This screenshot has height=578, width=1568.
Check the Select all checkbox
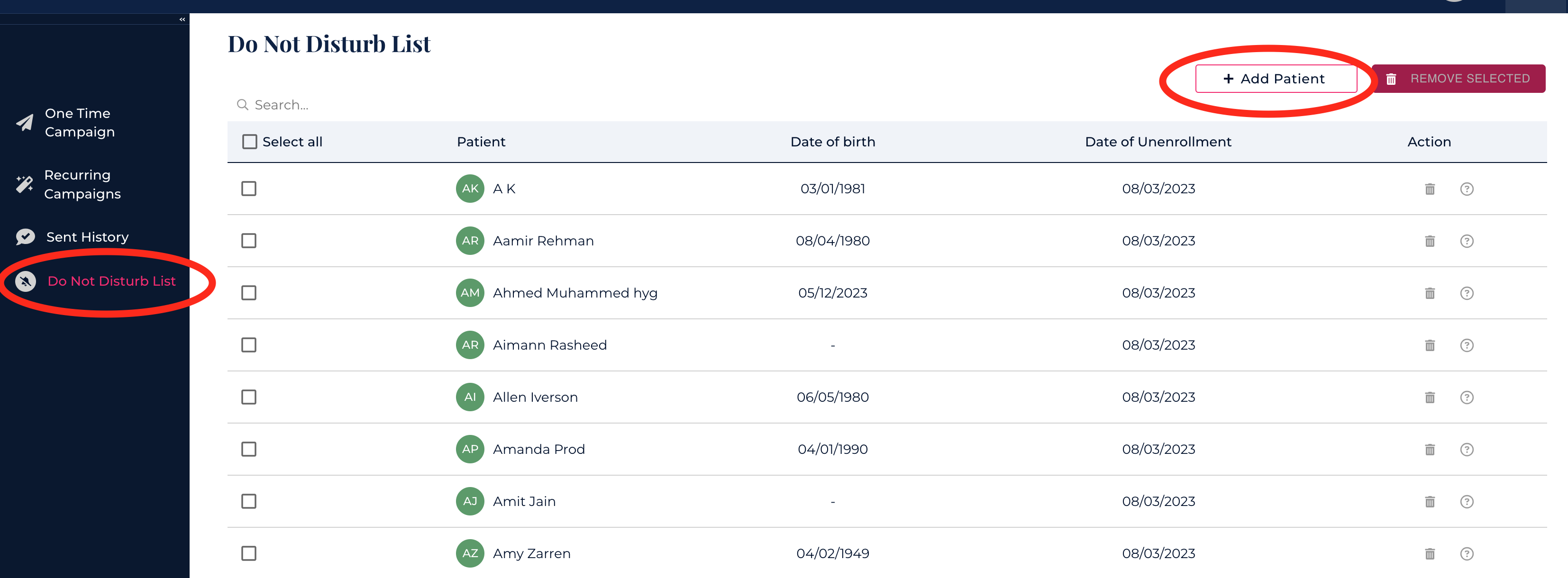click(x=250, y=142)
